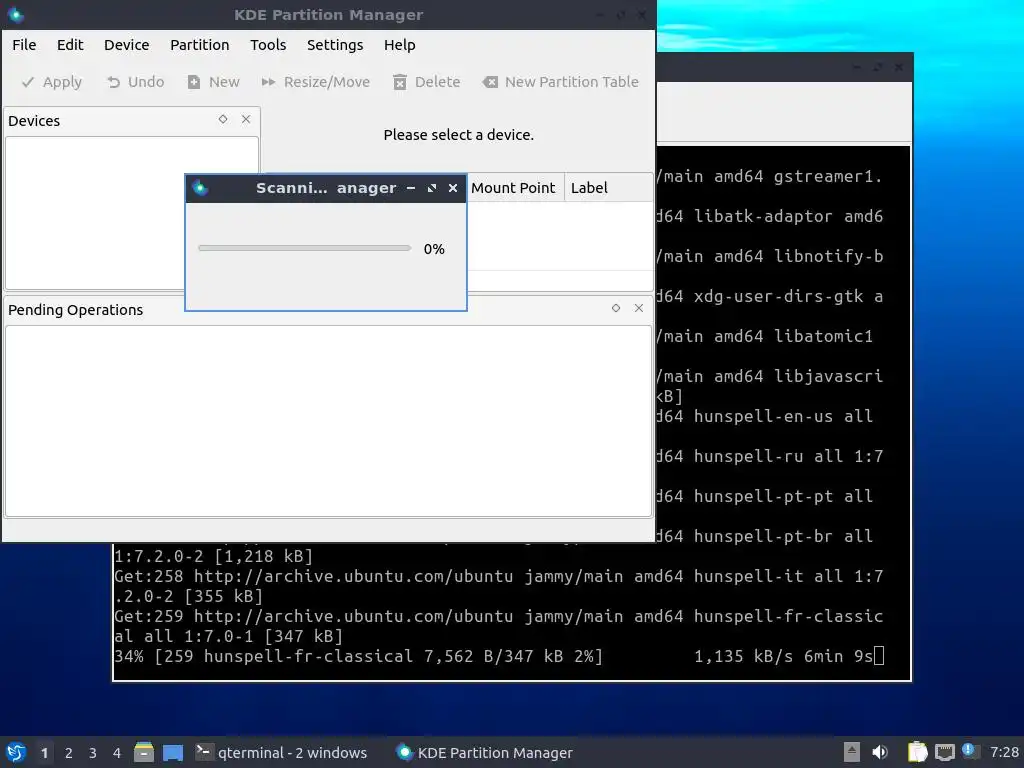Image resolution: width=1024 pixels, height=768 pixels.
Task: Select qterminal - 2 windows taskbar entry
Action: pyautogui.click(x=281, y=753)
